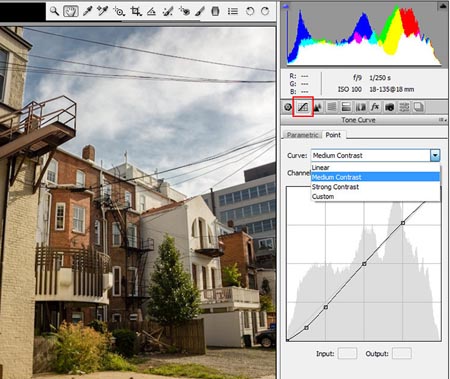This screenshot has height=379, width=450.
Task: Select the Crop tool
Action: (x=135, y=11)
